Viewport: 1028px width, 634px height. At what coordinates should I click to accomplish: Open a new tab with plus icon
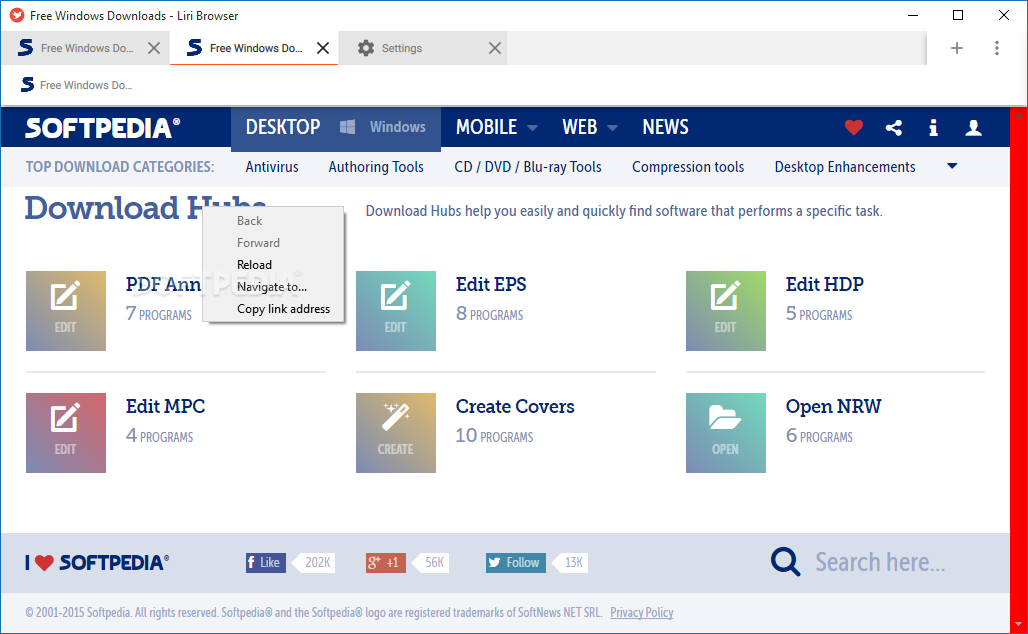point(957,48)
